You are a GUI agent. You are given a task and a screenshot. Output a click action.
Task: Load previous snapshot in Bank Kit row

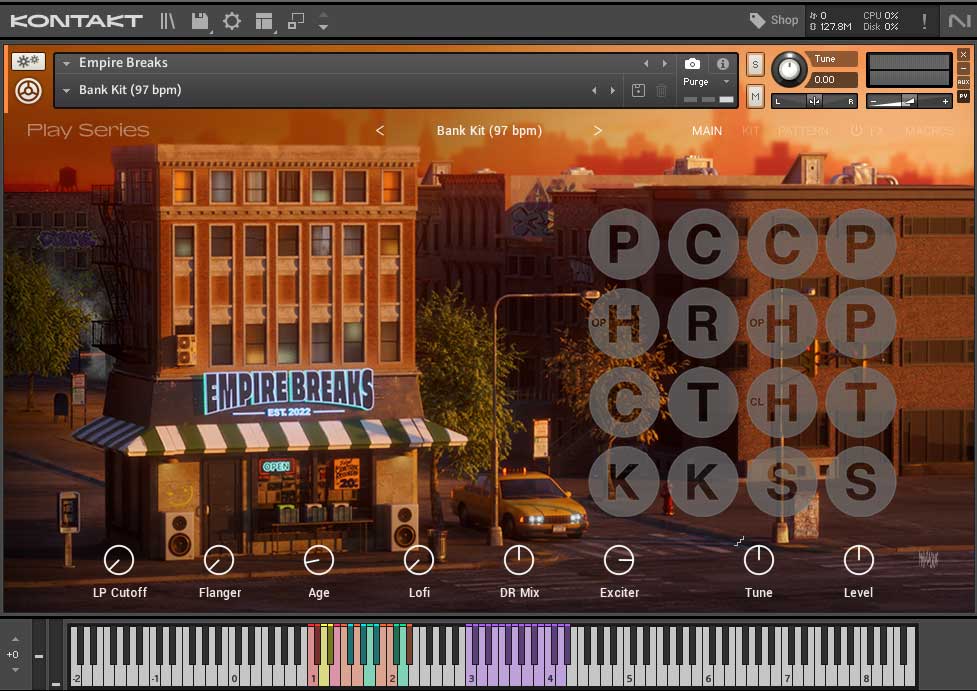tap(594, 90)
